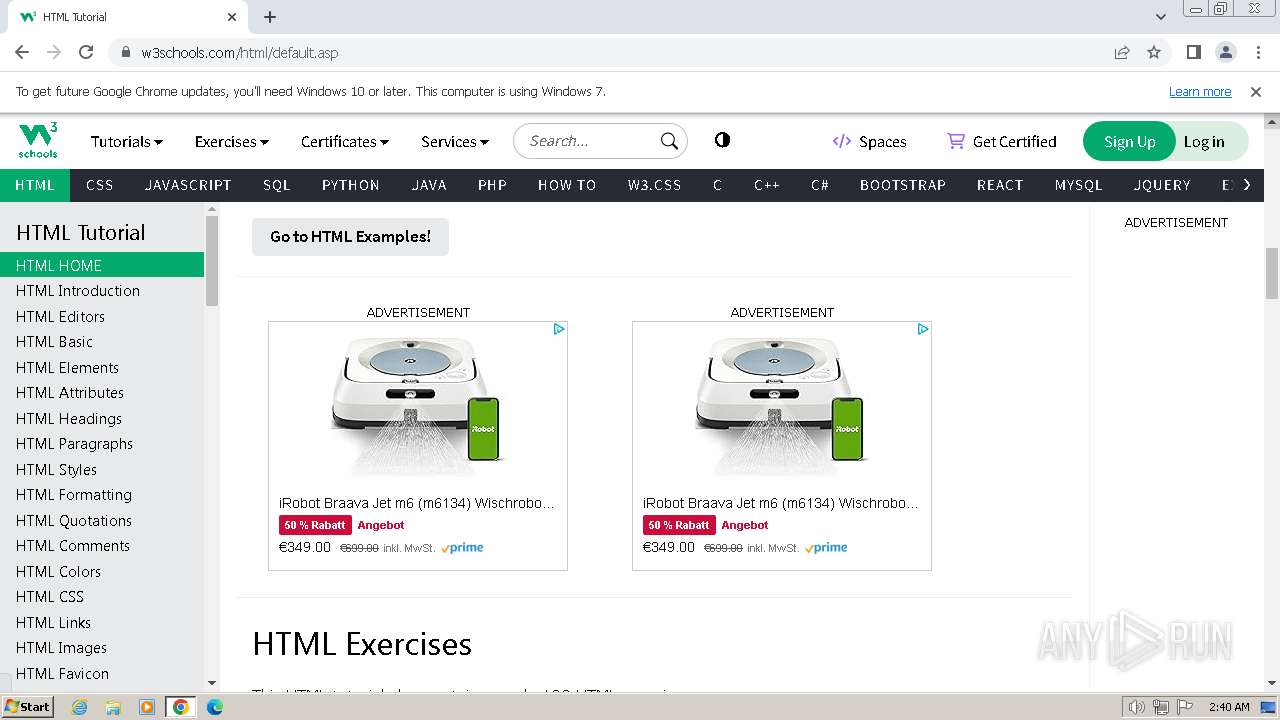Select the HTML topic tab
Viewport: 1280px width, 720px height.
tap(35, 185)
